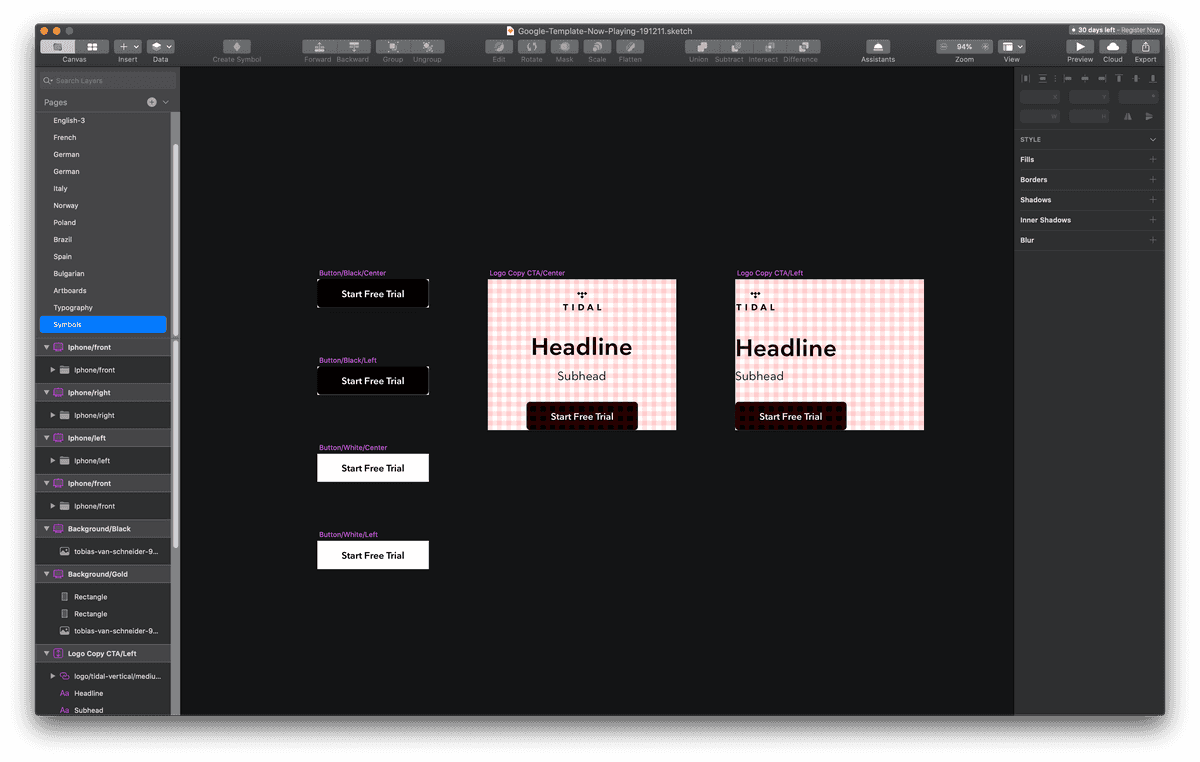Click the flip horizontal icon
The width and height of the screenshot is (1200, 762).
point(1128,116)
